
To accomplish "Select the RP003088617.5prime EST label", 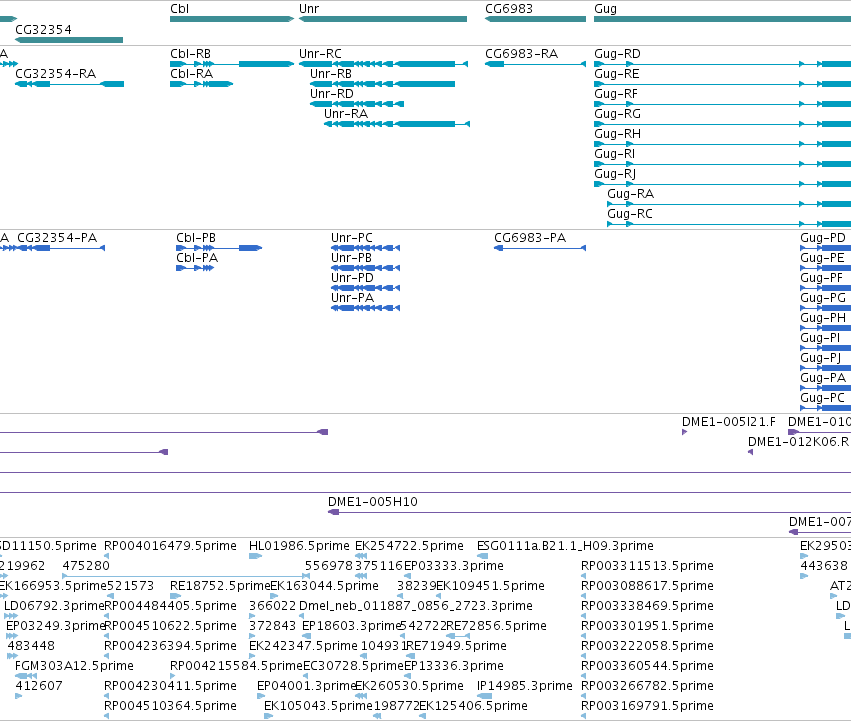I will pyautogui.click(x=647, y=586).
